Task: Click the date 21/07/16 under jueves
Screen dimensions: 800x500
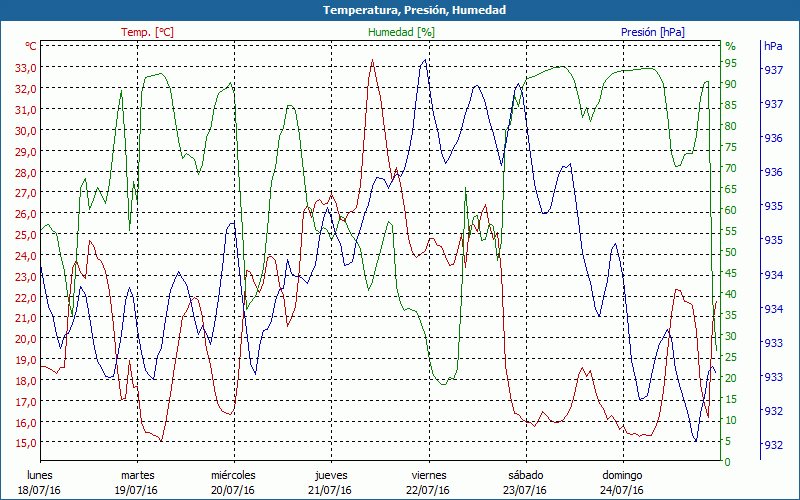Action: pyautogui.click(x=331, y=490)
